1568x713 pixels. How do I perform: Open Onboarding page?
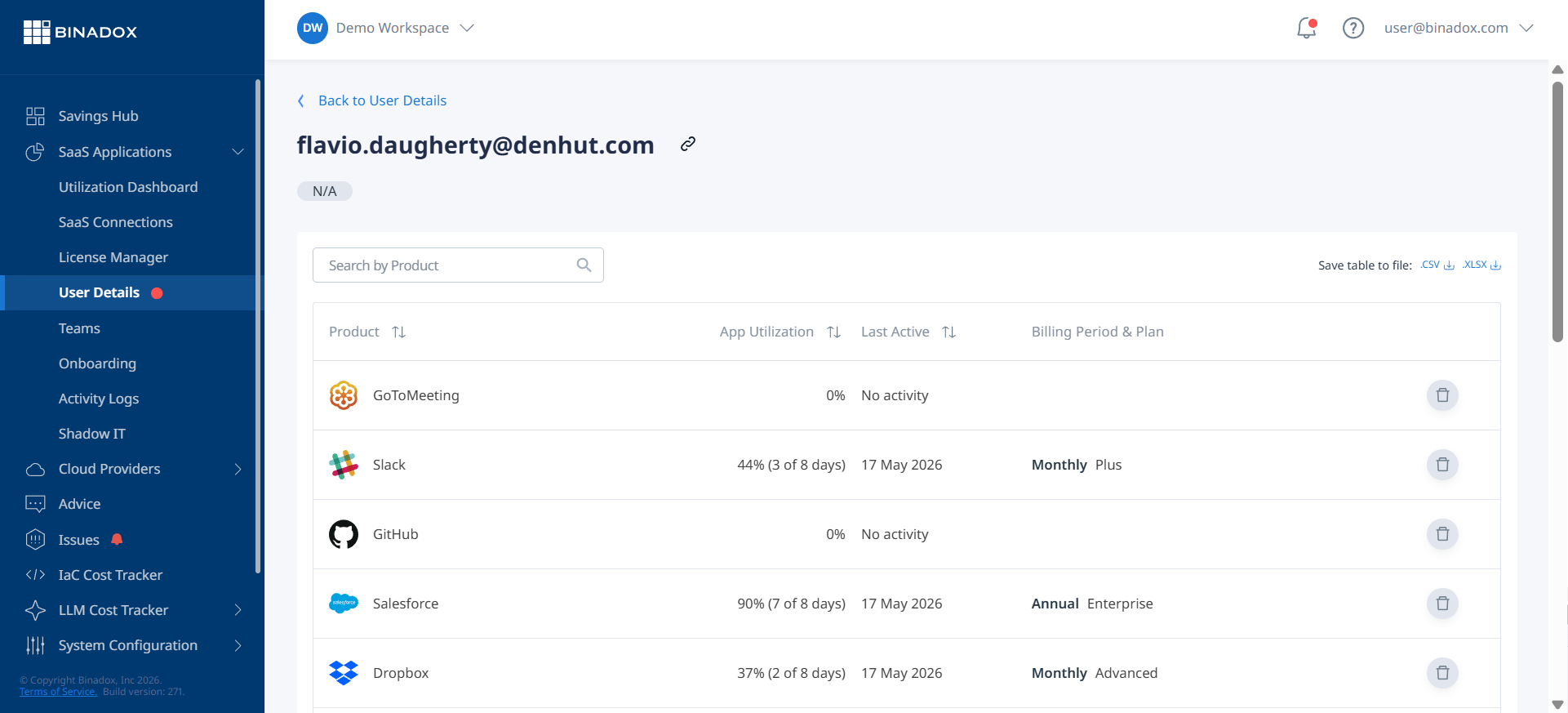97,363
